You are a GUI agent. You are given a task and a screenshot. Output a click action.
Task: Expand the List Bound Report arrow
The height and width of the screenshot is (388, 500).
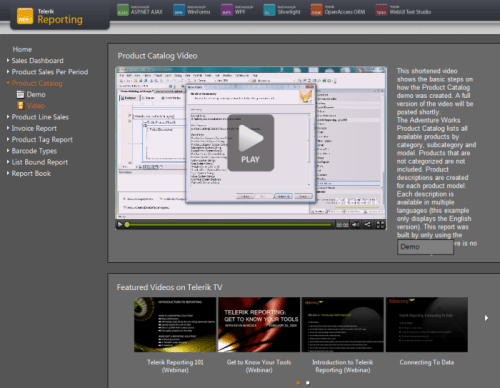[8, 162]
